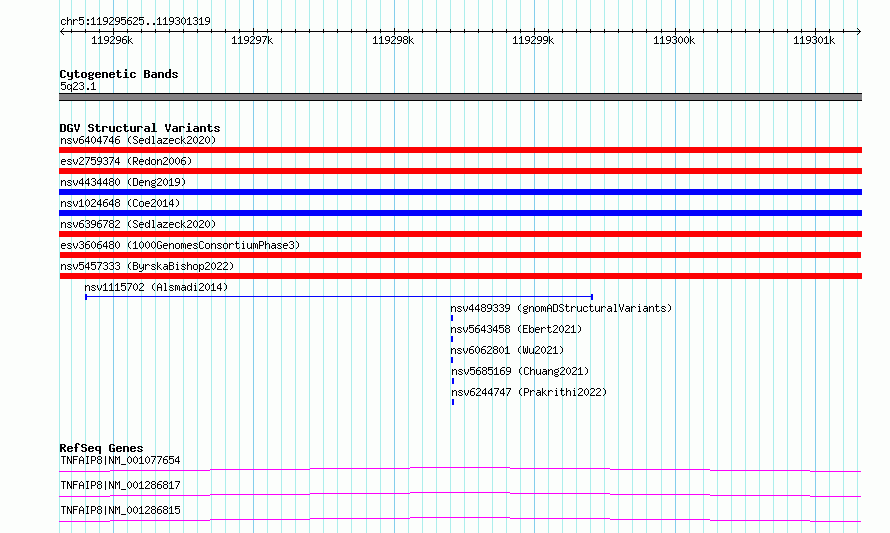
Task: Open the TNFAIP8|NM_001286817 gene label
Action: 120,485
